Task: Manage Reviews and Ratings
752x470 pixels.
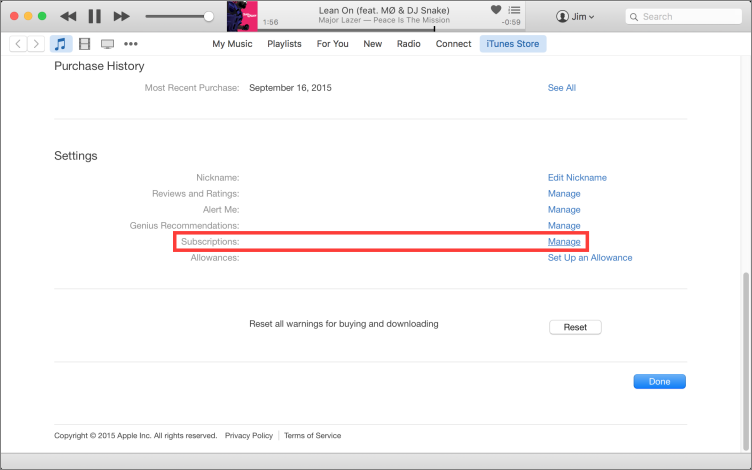Action: click(x=564, y=194)
